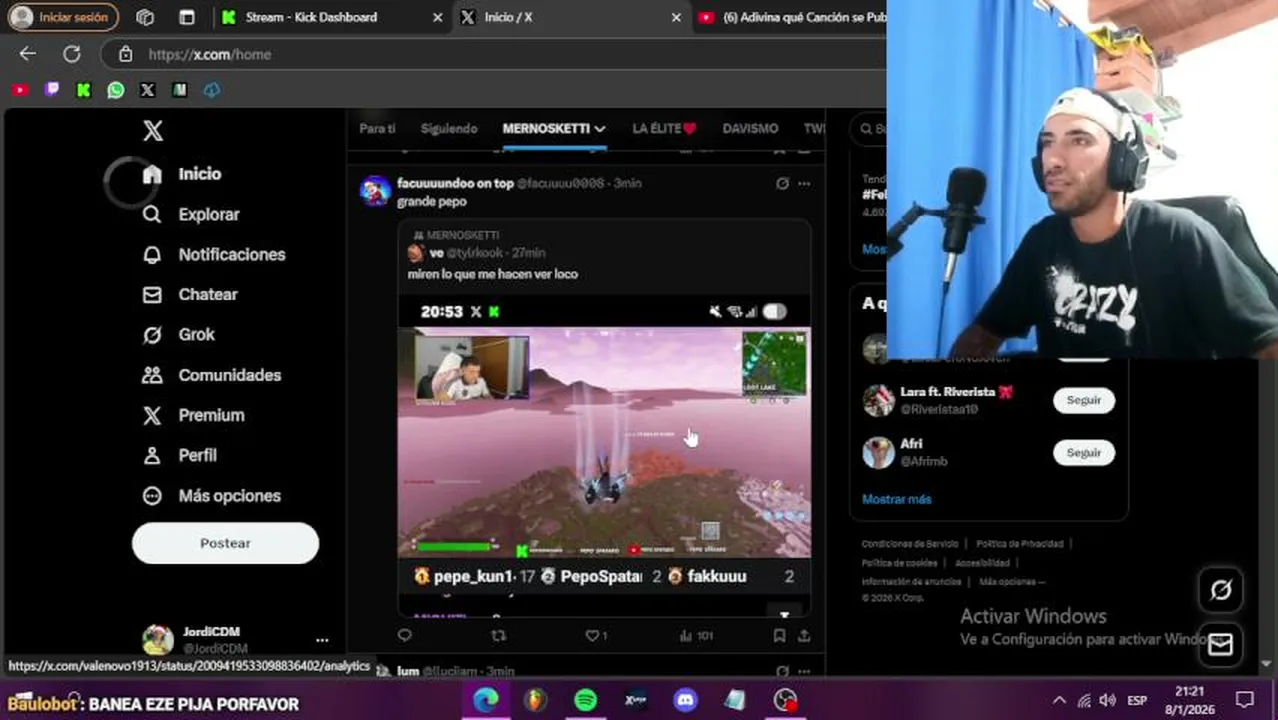Open the tab actions menu icon
The image size is (1278, 720).
tap(187, 17)
